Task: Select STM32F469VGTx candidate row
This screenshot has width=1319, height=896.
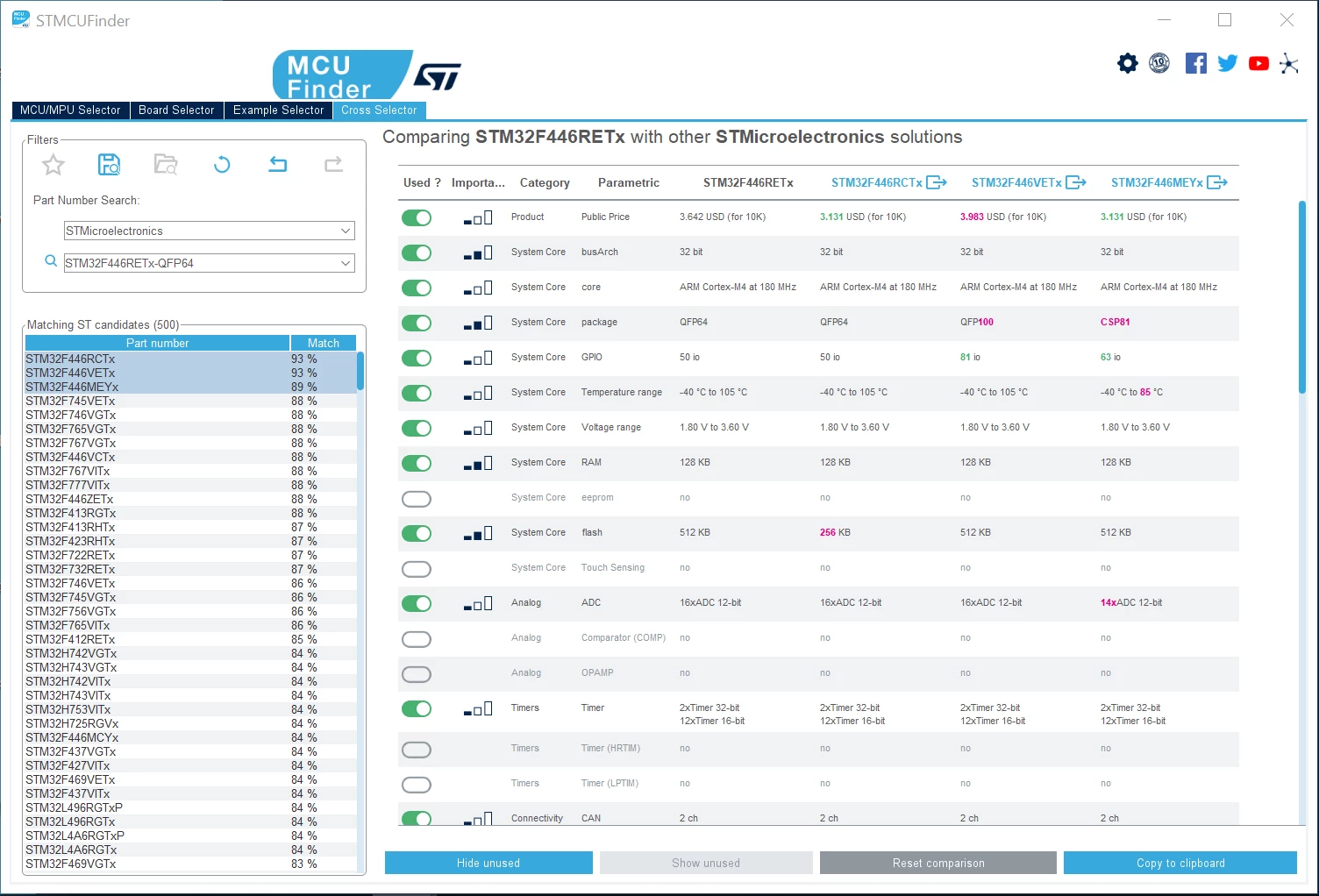Action: [x=190, y=864]
